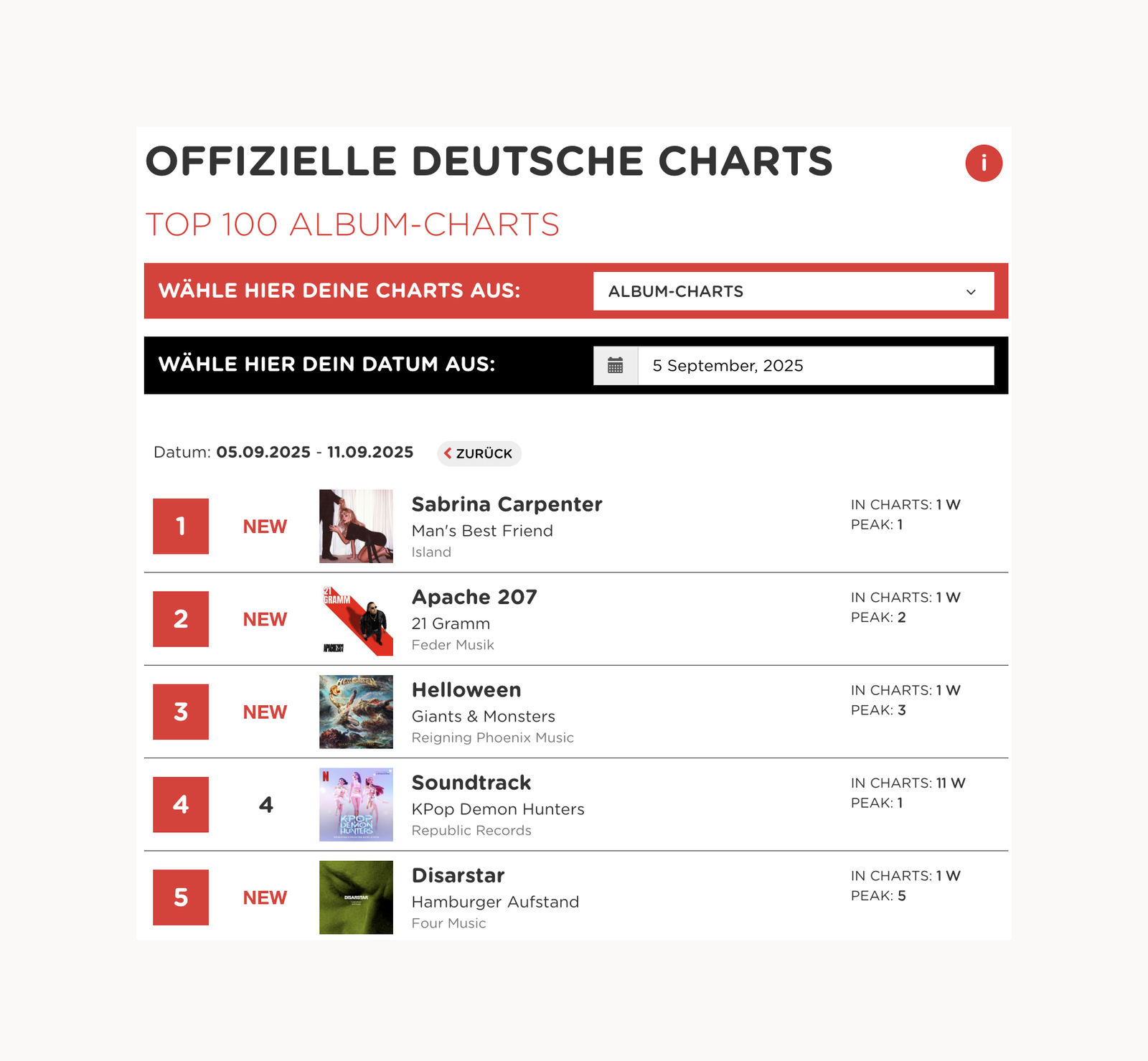Click the calendar icon in the date bar
Image resolution: width=1148 pixels, height=1061 pixels.
[x=616, y=365]
